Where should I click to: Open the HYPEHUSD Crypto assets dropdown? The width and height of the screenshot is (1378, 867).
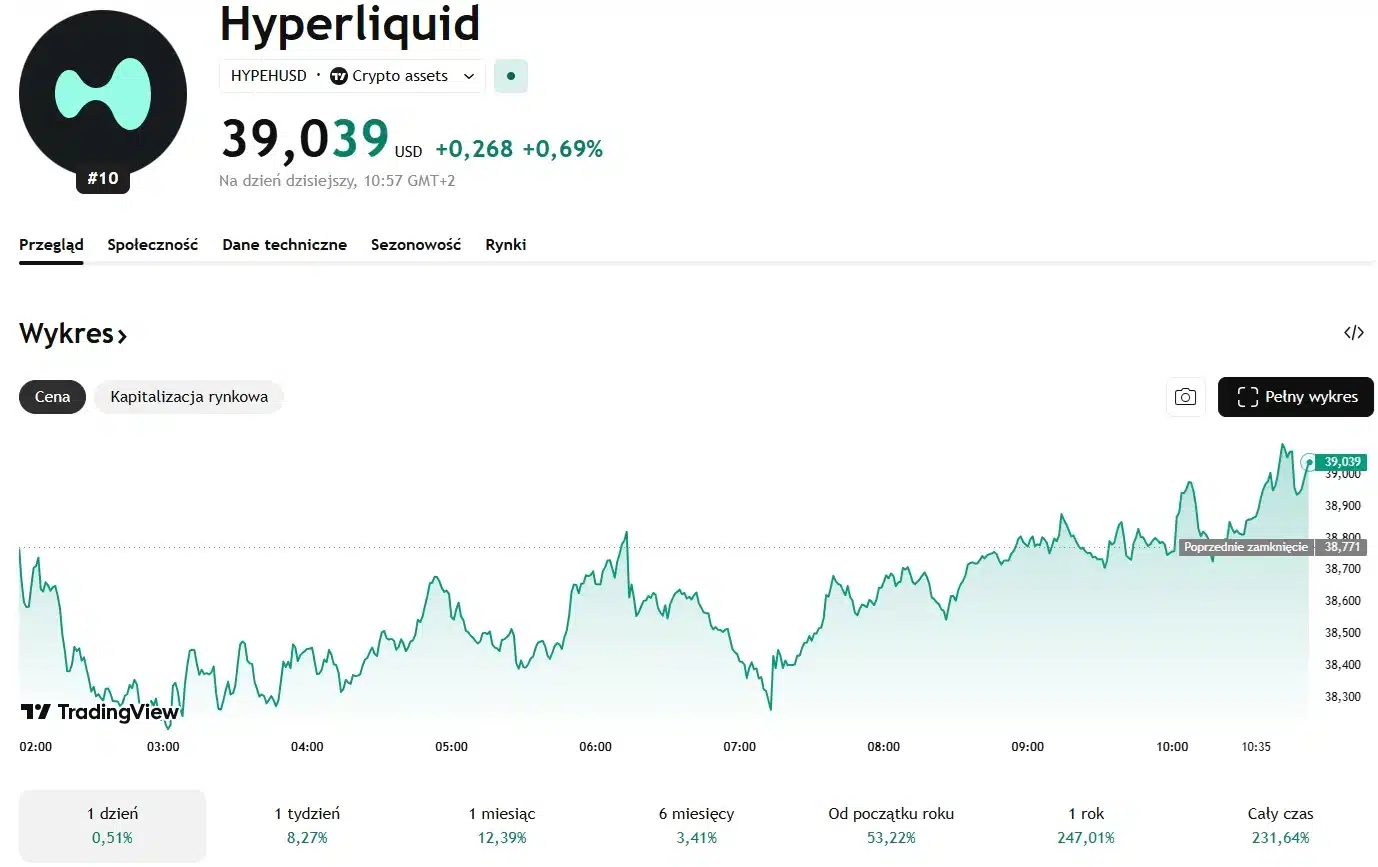pyautogui.click(x=352, y=76)
